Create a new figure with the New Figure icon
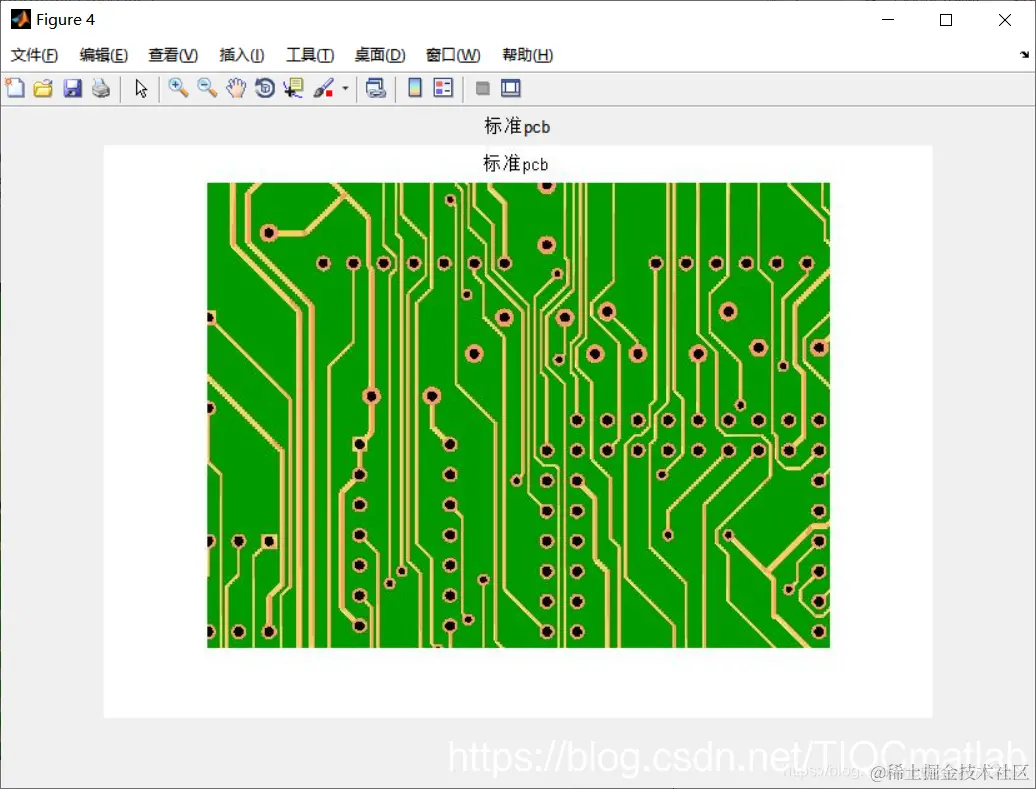Viewport: 1036px width, 789px height. pyautogui.click(x=15, y=88)
